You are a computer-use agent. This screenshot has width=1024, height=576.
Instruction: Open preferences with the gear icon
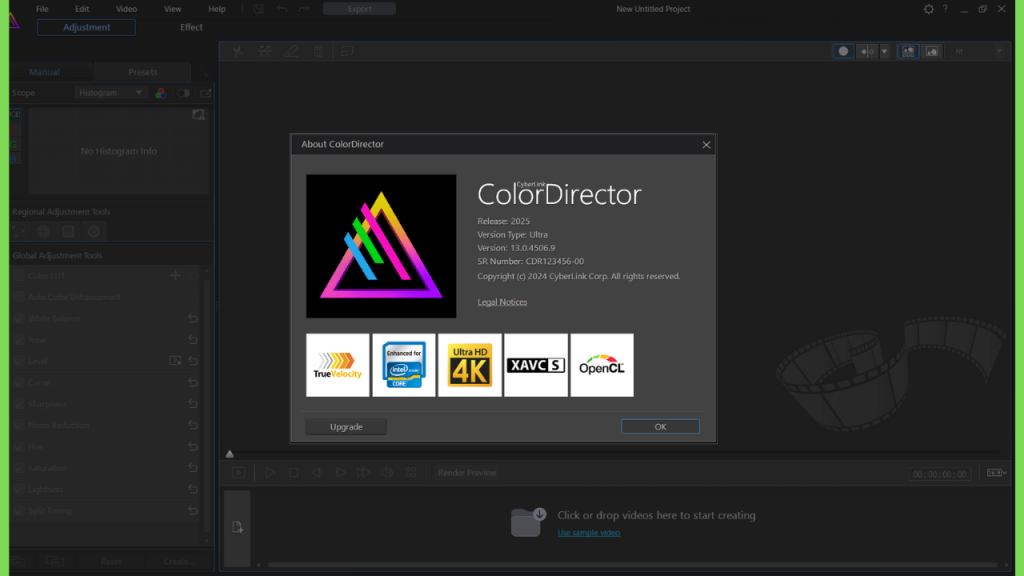click(929, 9)
